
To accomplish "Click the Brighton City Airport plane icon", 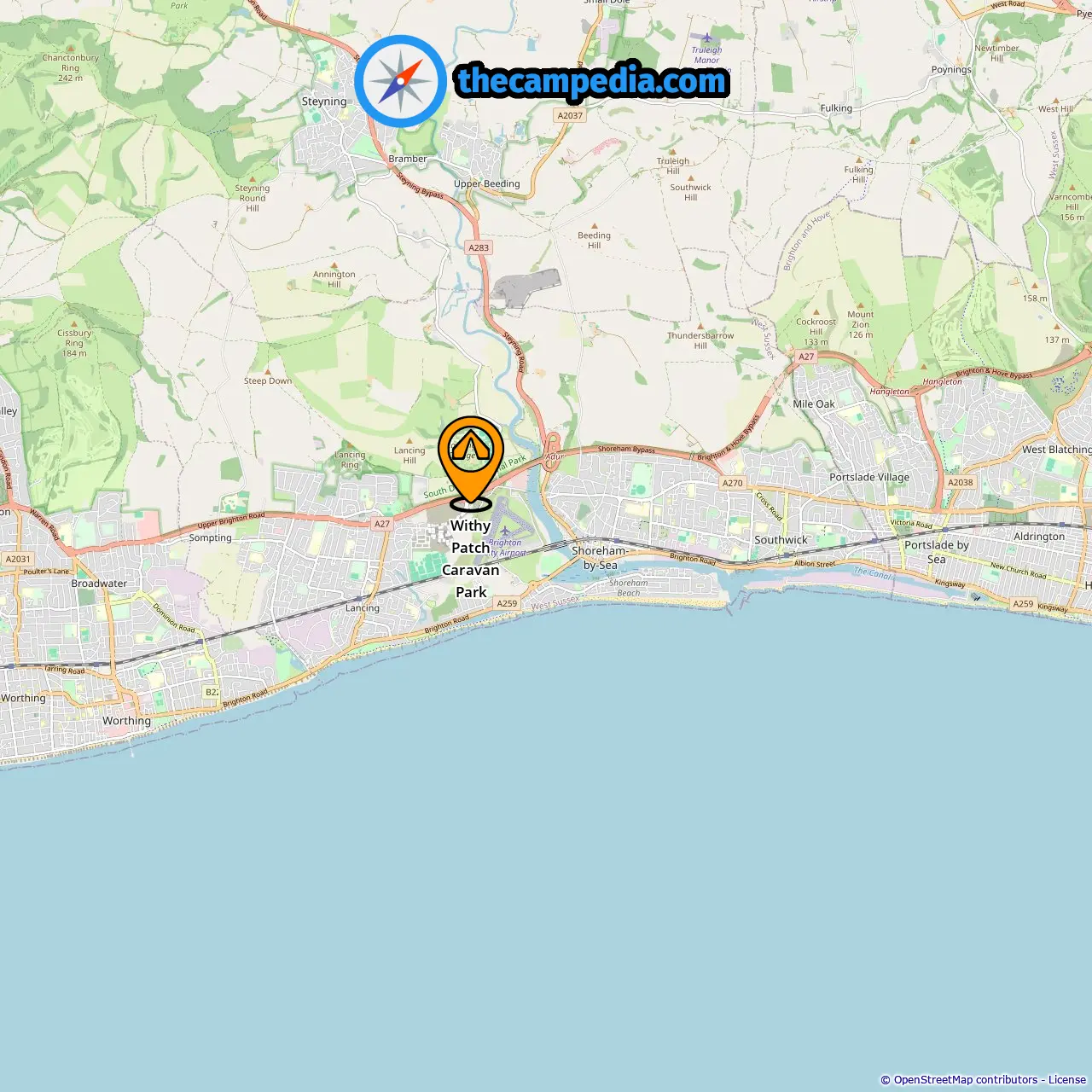I will tap(505, 531).
